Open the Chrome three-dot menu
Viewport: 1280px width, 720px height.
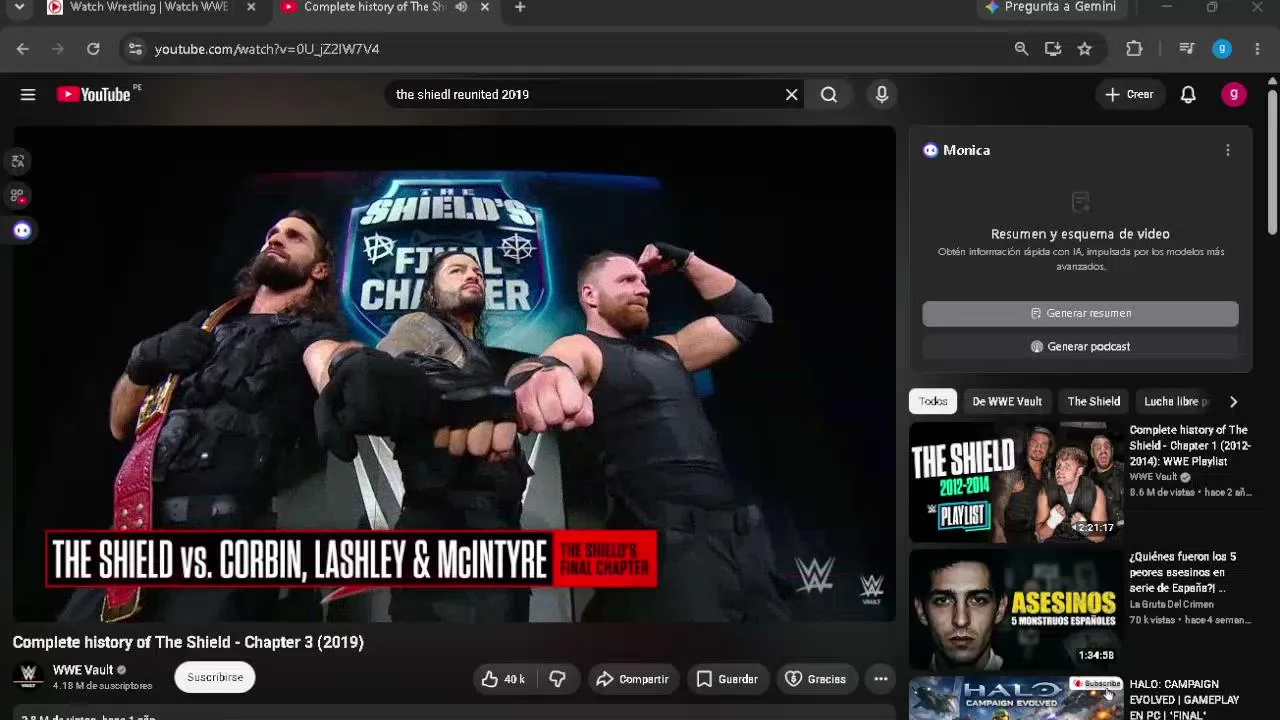click(1257, 49)
